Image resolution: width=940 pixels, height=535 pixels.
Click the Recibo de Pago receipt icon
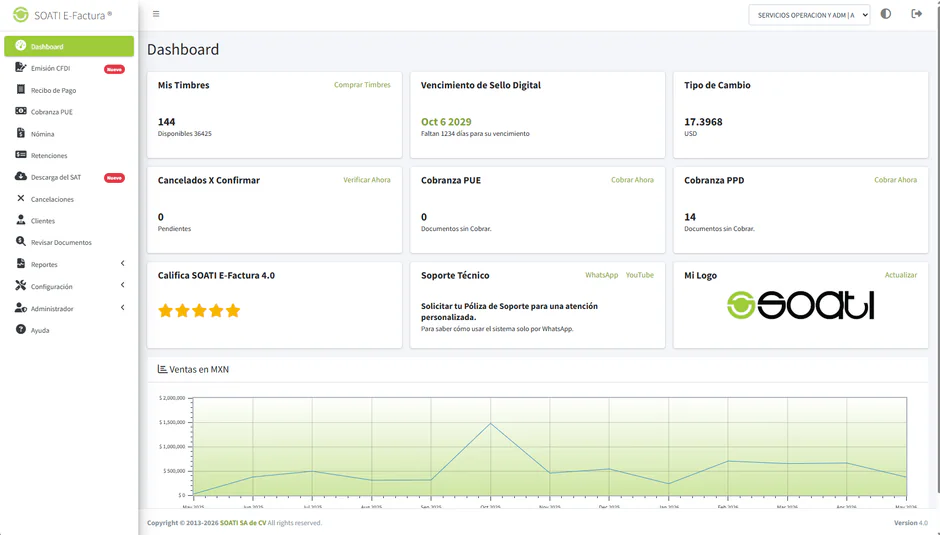pos(20,89)
